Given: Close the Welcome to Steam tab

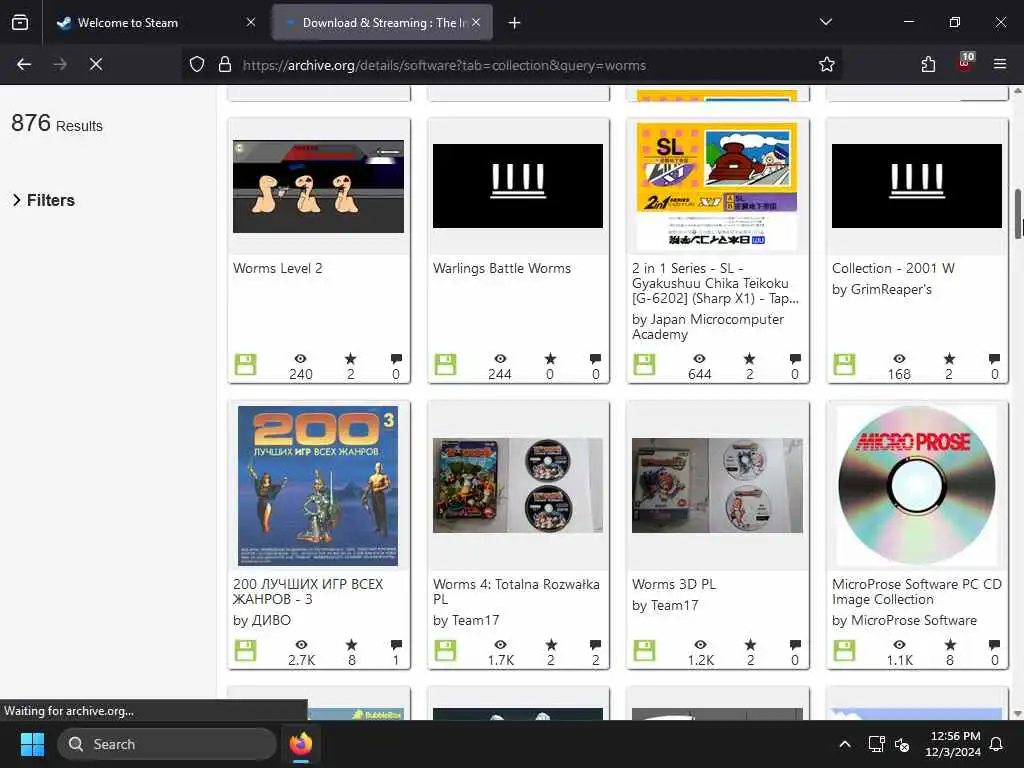Looking at the screenshot, I should point(251,23).
